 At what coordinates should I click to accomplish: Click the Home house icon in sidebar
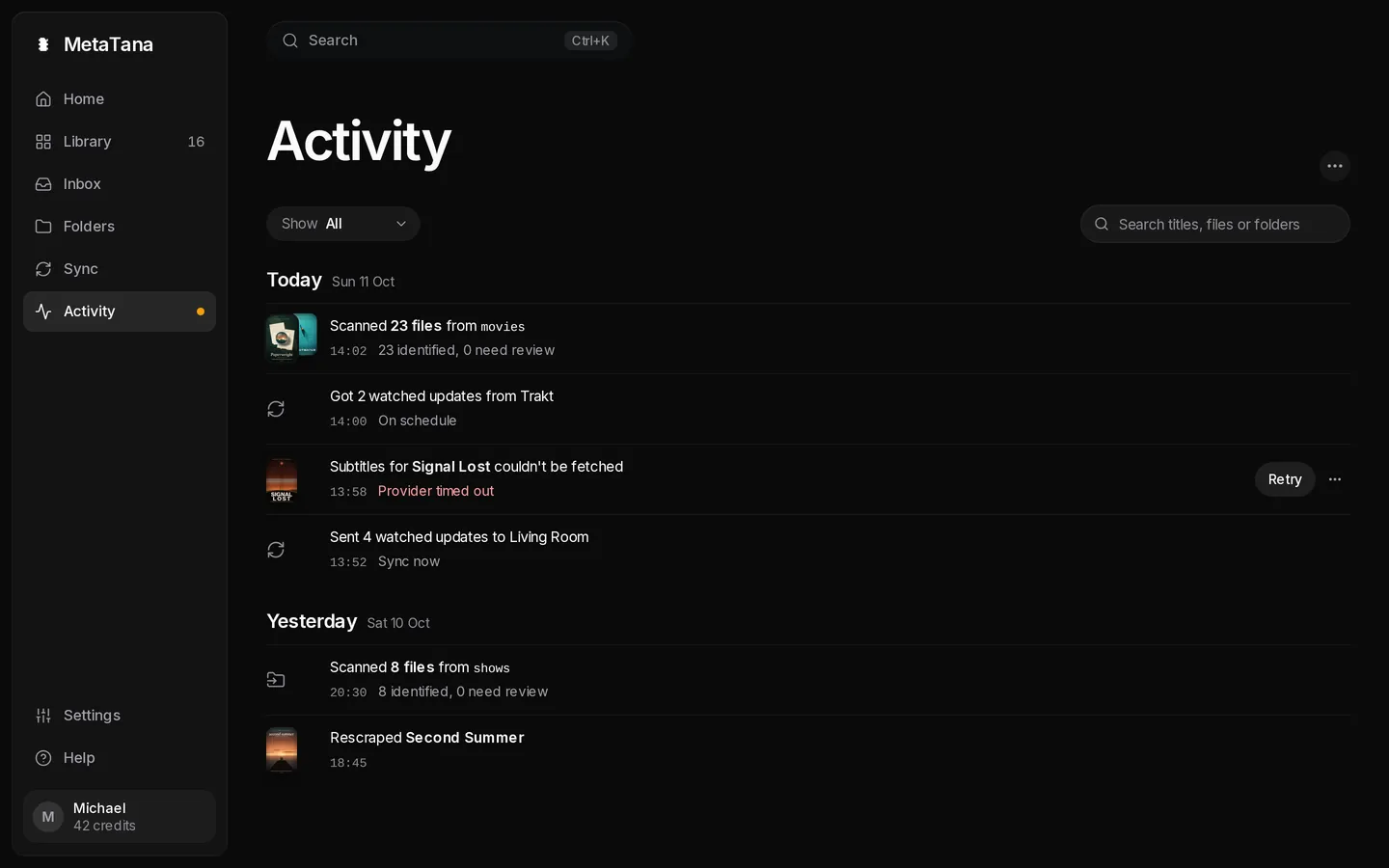pos(43,99)
